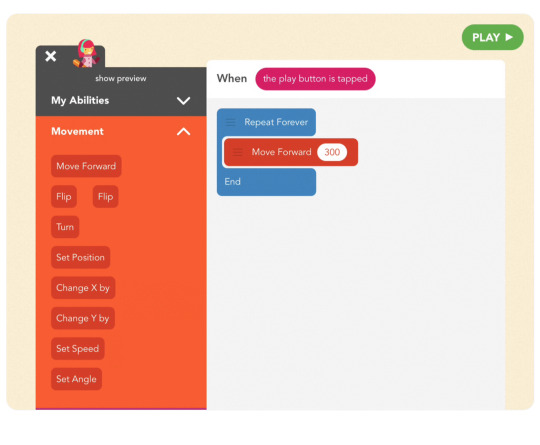The height and width of the screenshot is (445, 540).
Task: Tap the green PLAY button
Action: pos(492,37)
